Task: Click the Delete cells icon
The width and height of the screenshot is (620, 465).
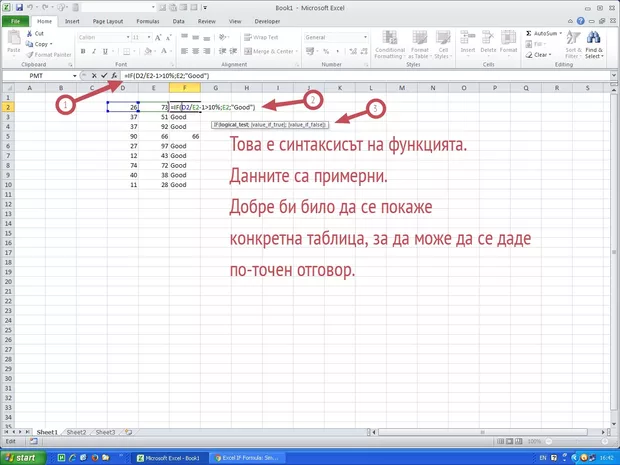Action: point(488,38)
